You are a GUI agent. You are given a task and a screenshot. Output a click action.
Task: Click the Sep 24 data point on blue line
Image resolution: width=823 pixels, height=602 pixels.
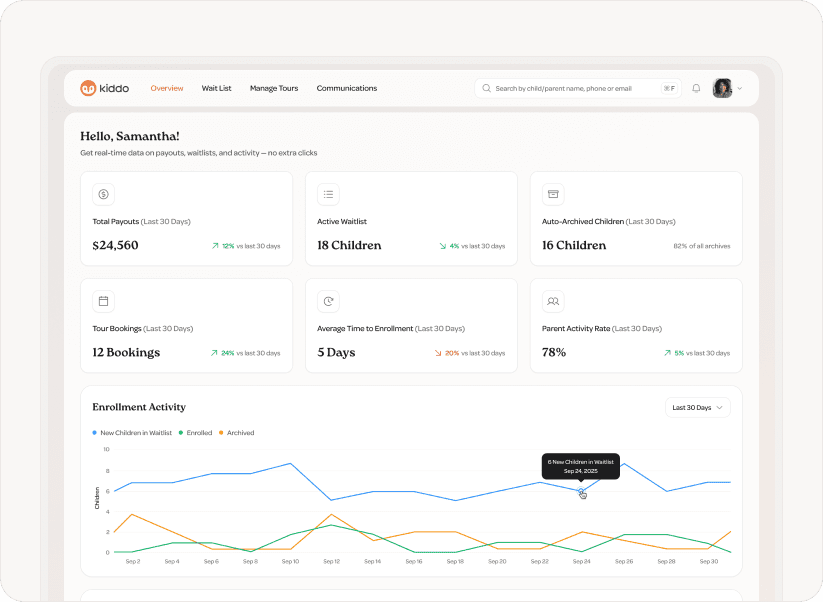point(581,491)
